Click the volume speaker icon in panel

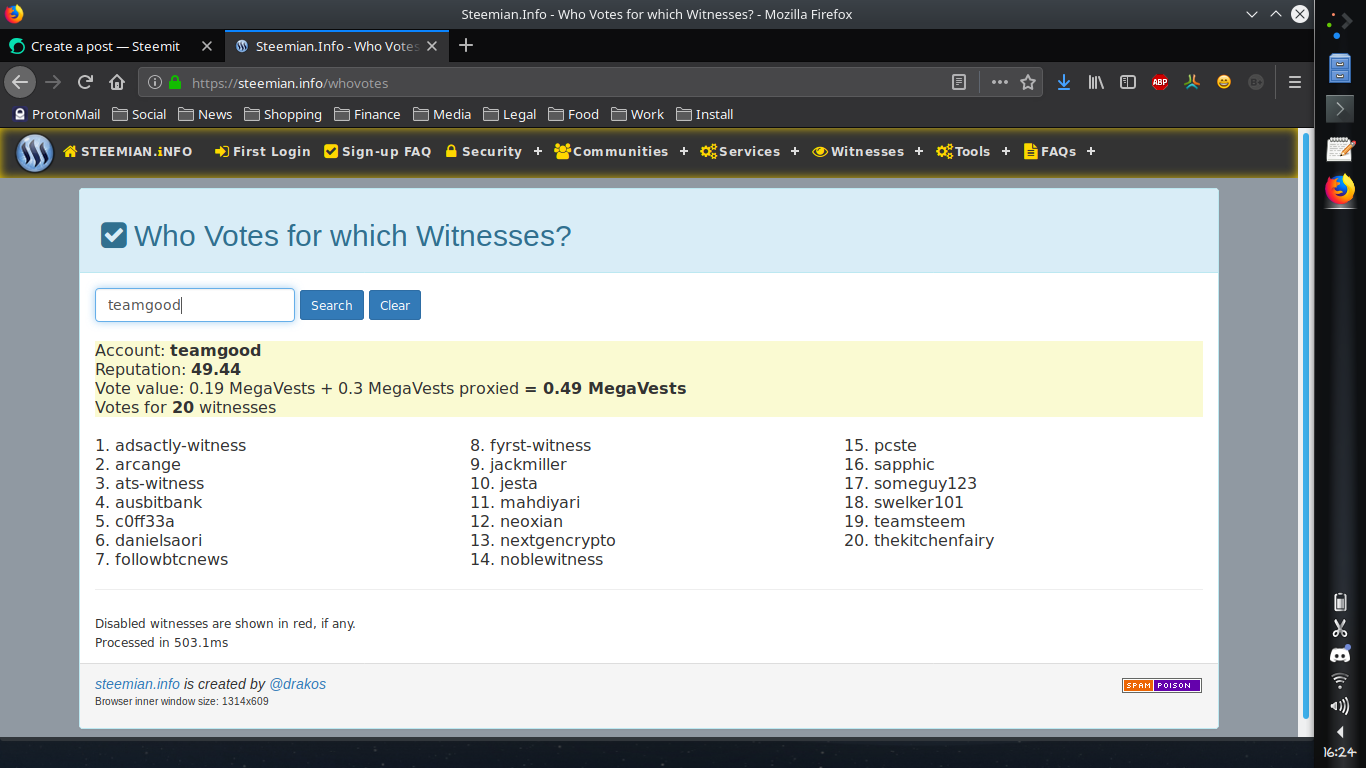[1340, 707]
